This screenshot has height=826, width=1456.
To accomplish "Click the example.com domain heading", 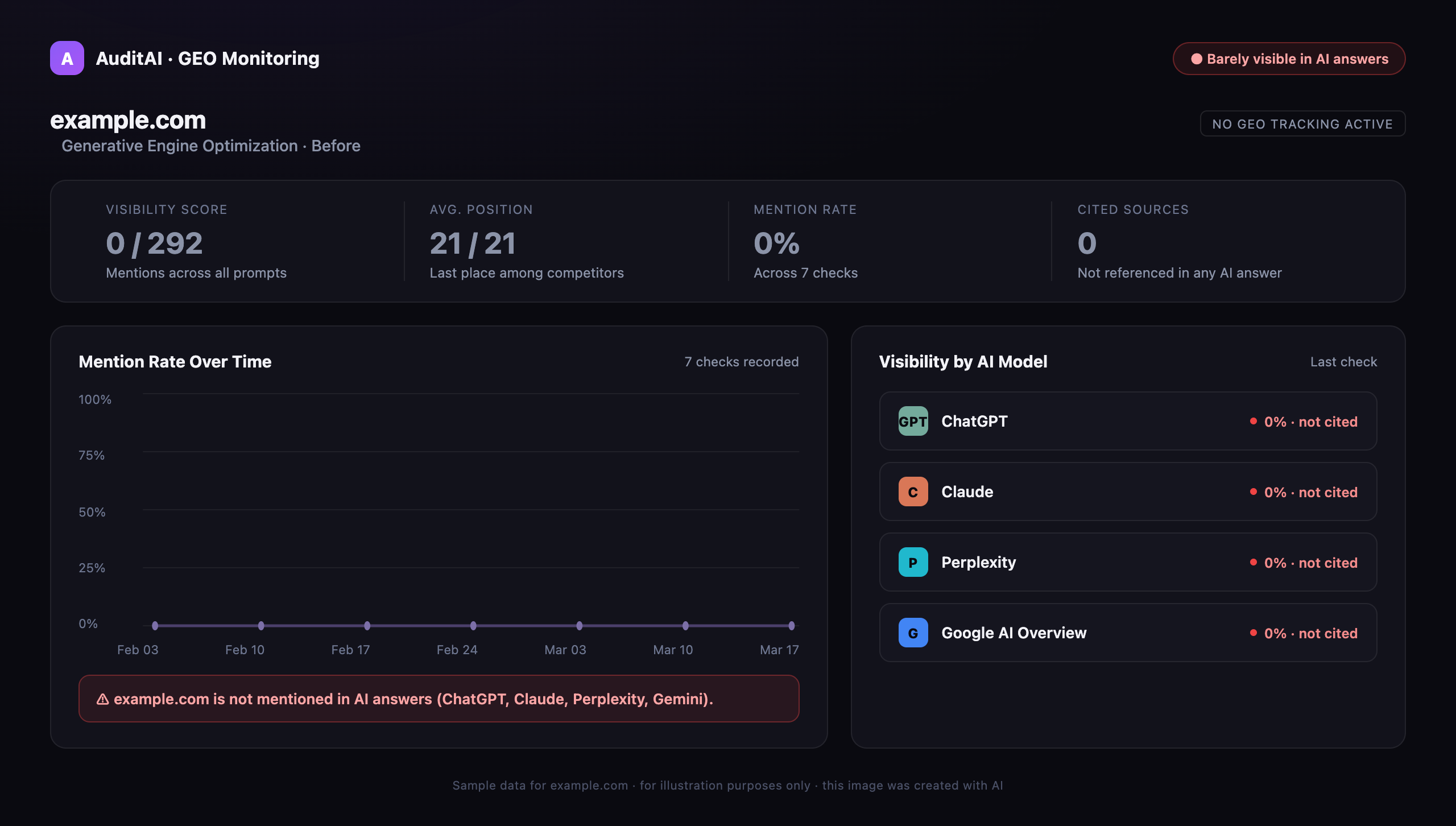I will 128,120.
